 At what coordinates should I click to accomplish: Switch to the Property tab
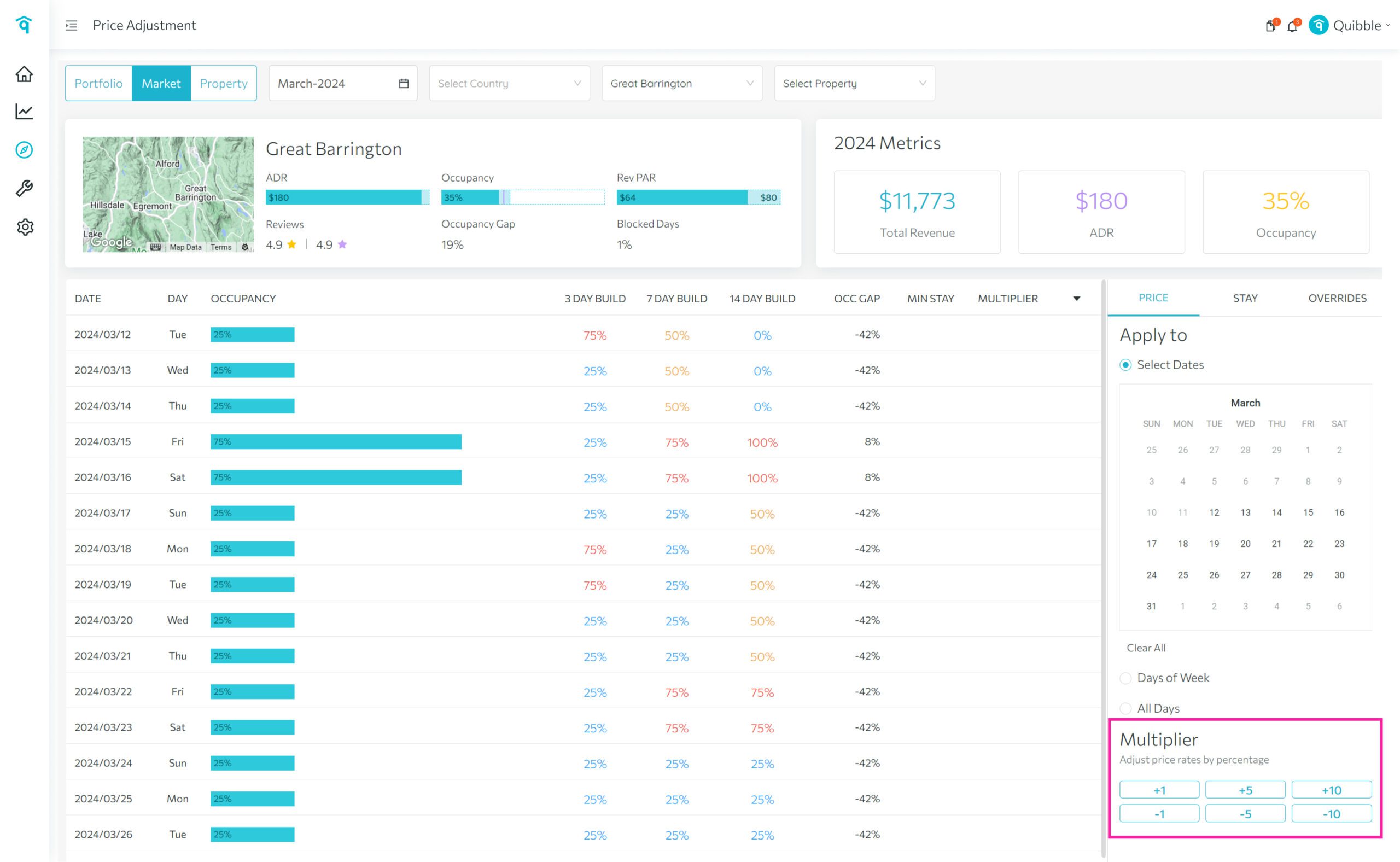coord(224,83)
